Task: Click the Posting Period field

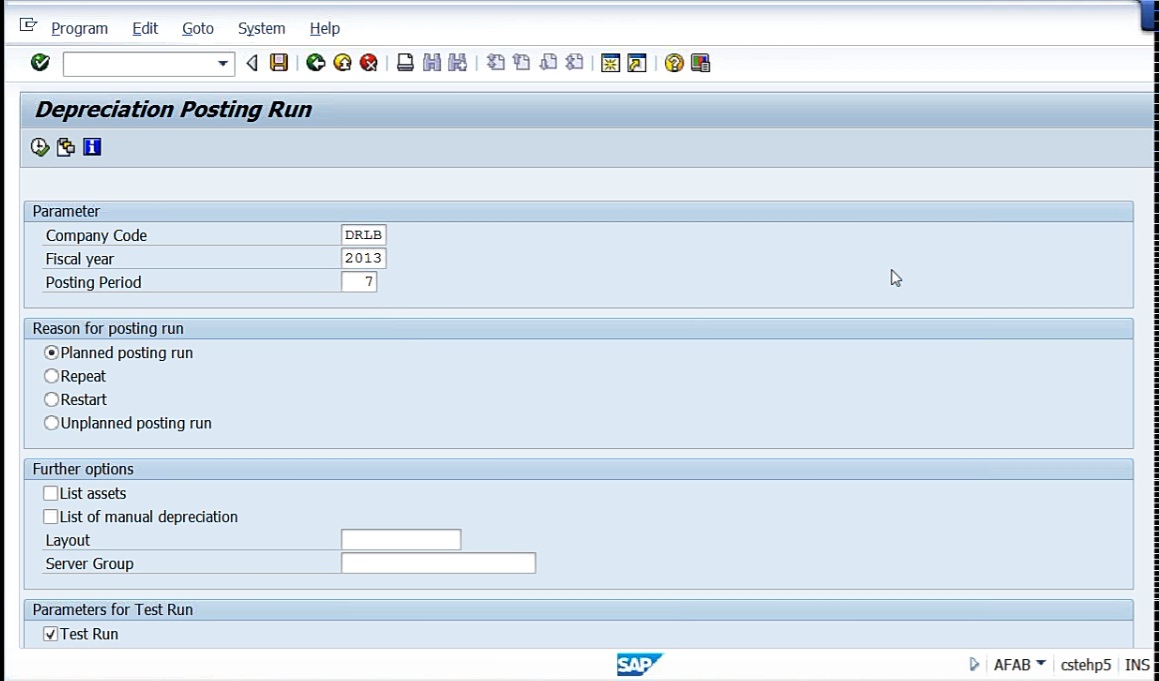Action: pyautogui.click(x=359, y=282)
